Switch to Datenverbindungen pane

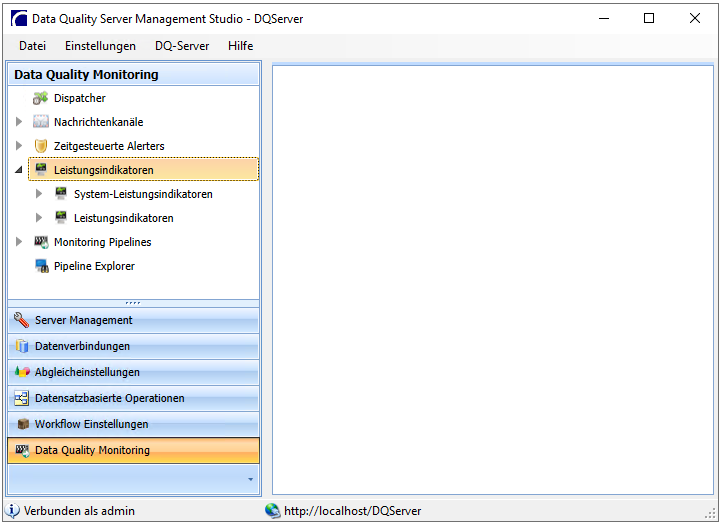click(134, 346)
